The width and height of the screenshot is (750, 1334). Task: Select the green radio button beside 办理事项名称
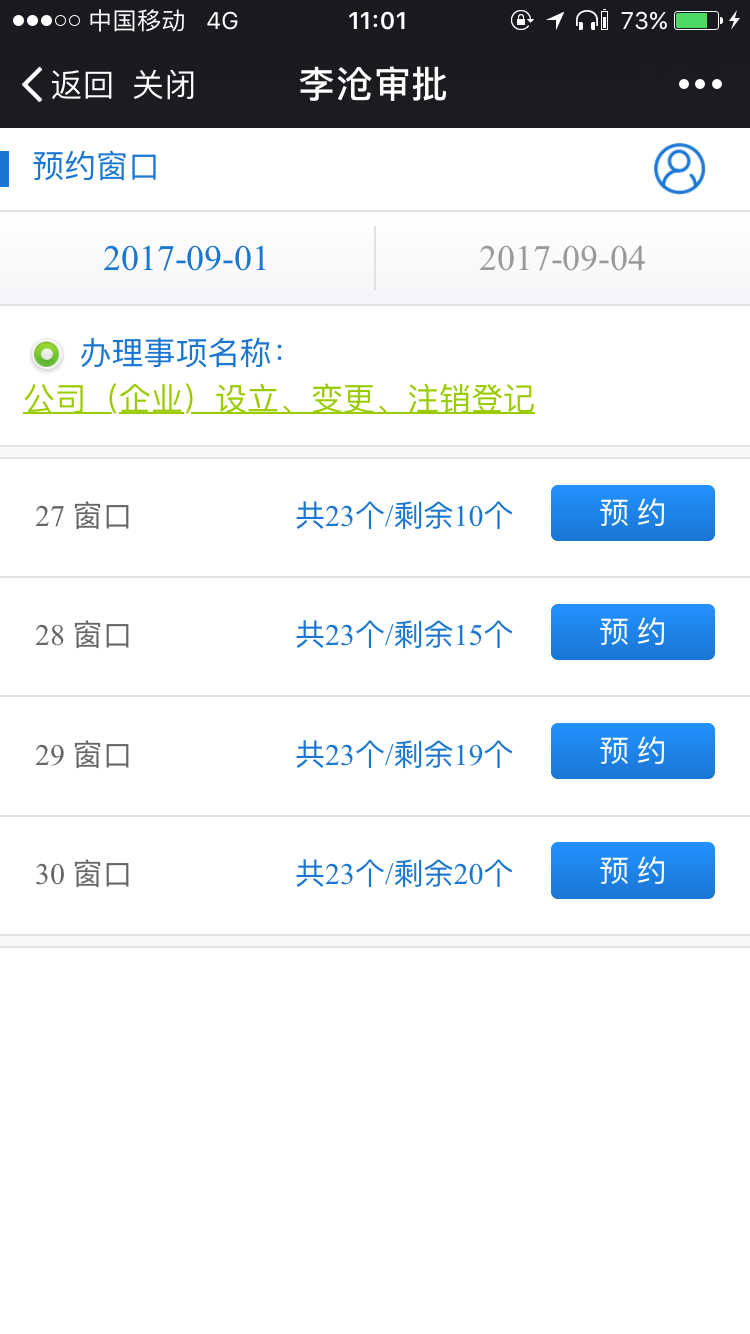tap(46, 354)
